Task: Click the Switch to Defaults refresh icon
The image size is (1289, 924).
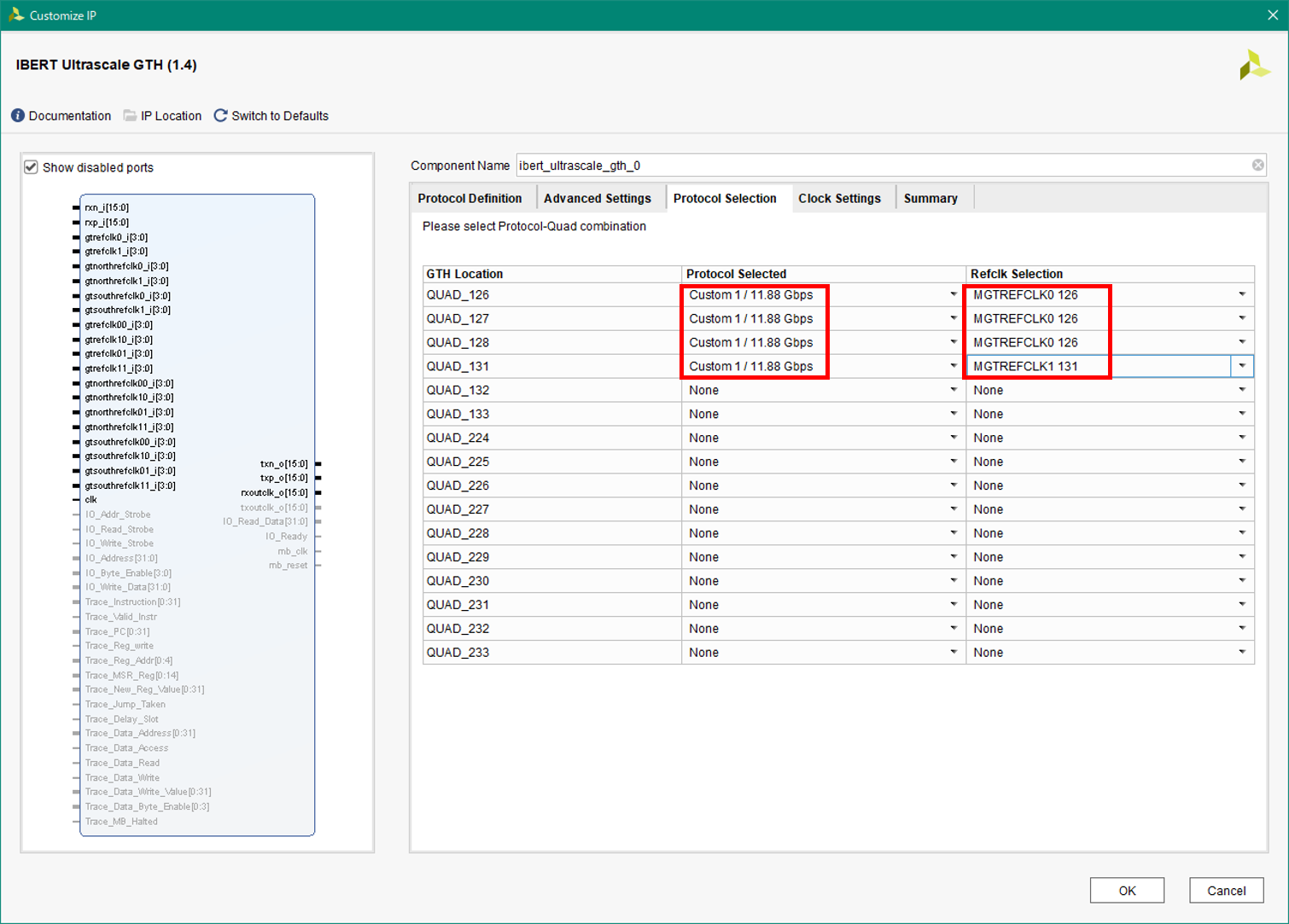Action: coord(220,115)
